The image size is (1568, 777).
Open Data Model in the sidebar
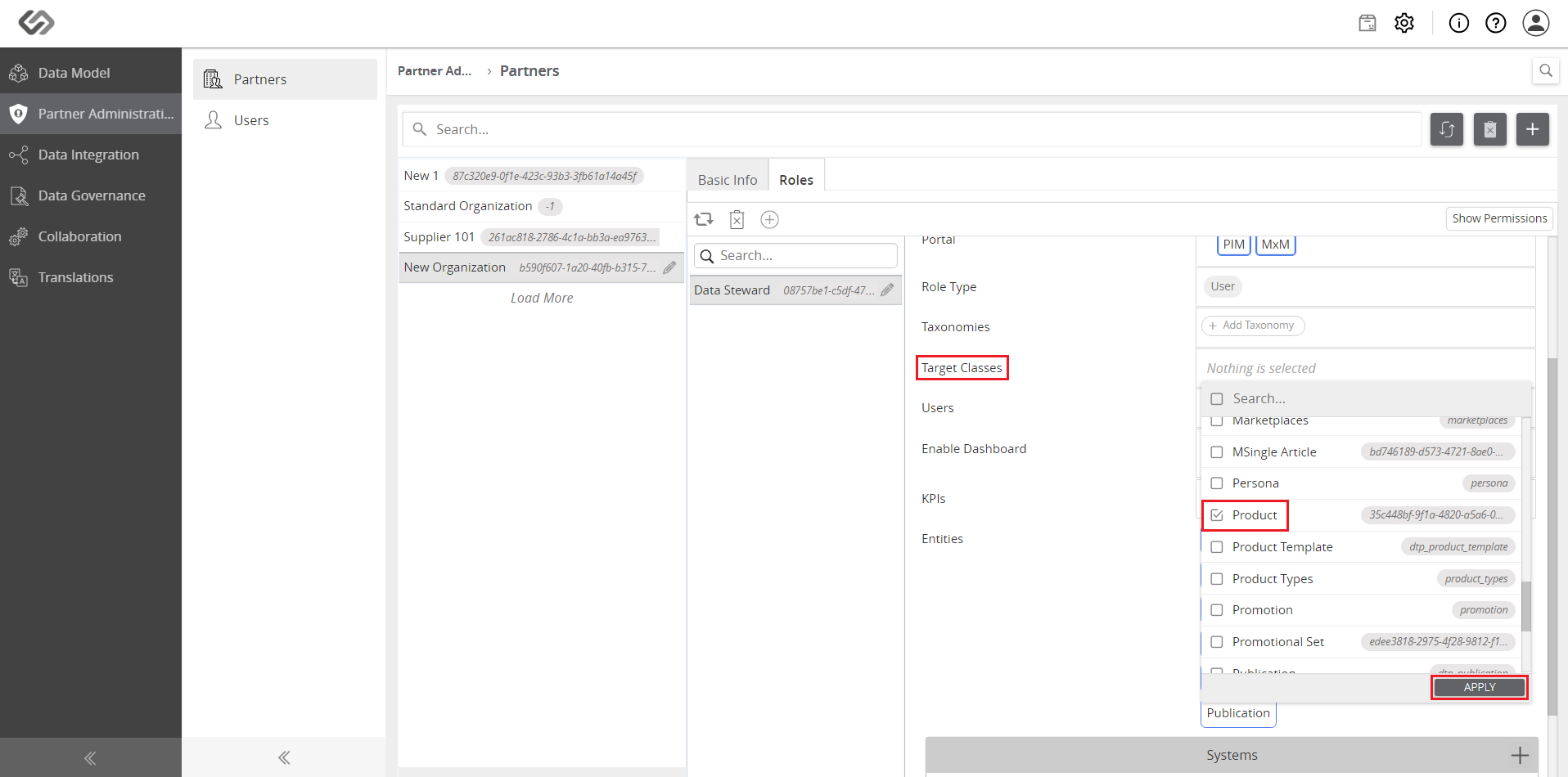[x=91, y=73]
